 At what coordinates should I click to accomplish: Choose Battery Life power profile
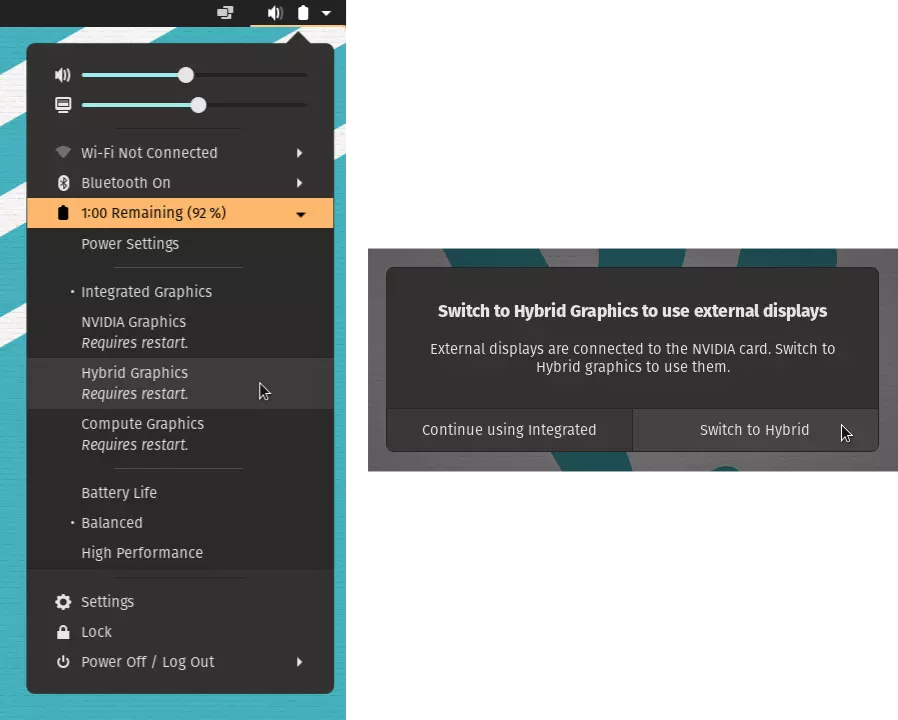click(x=180, y=493)
